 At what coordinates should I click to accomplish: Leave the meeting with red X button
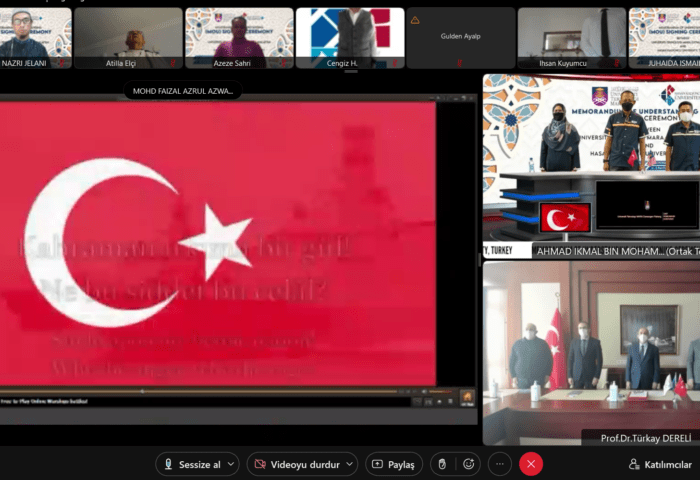coord(531,464)
